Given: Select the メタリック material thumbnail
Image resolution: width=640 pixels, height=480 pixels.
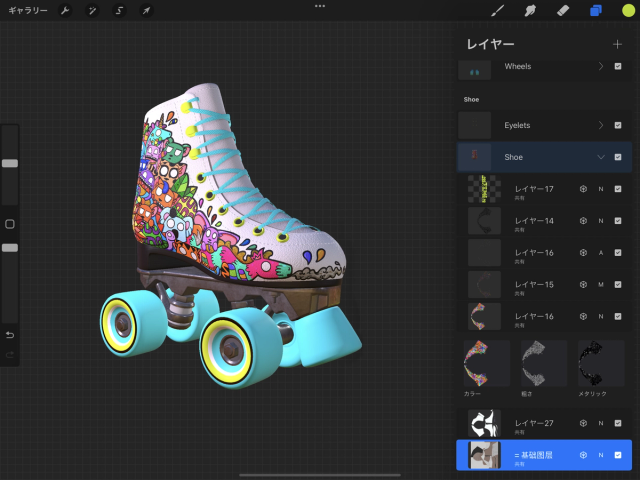Looking at the screenshot, I should click(602, 362).
